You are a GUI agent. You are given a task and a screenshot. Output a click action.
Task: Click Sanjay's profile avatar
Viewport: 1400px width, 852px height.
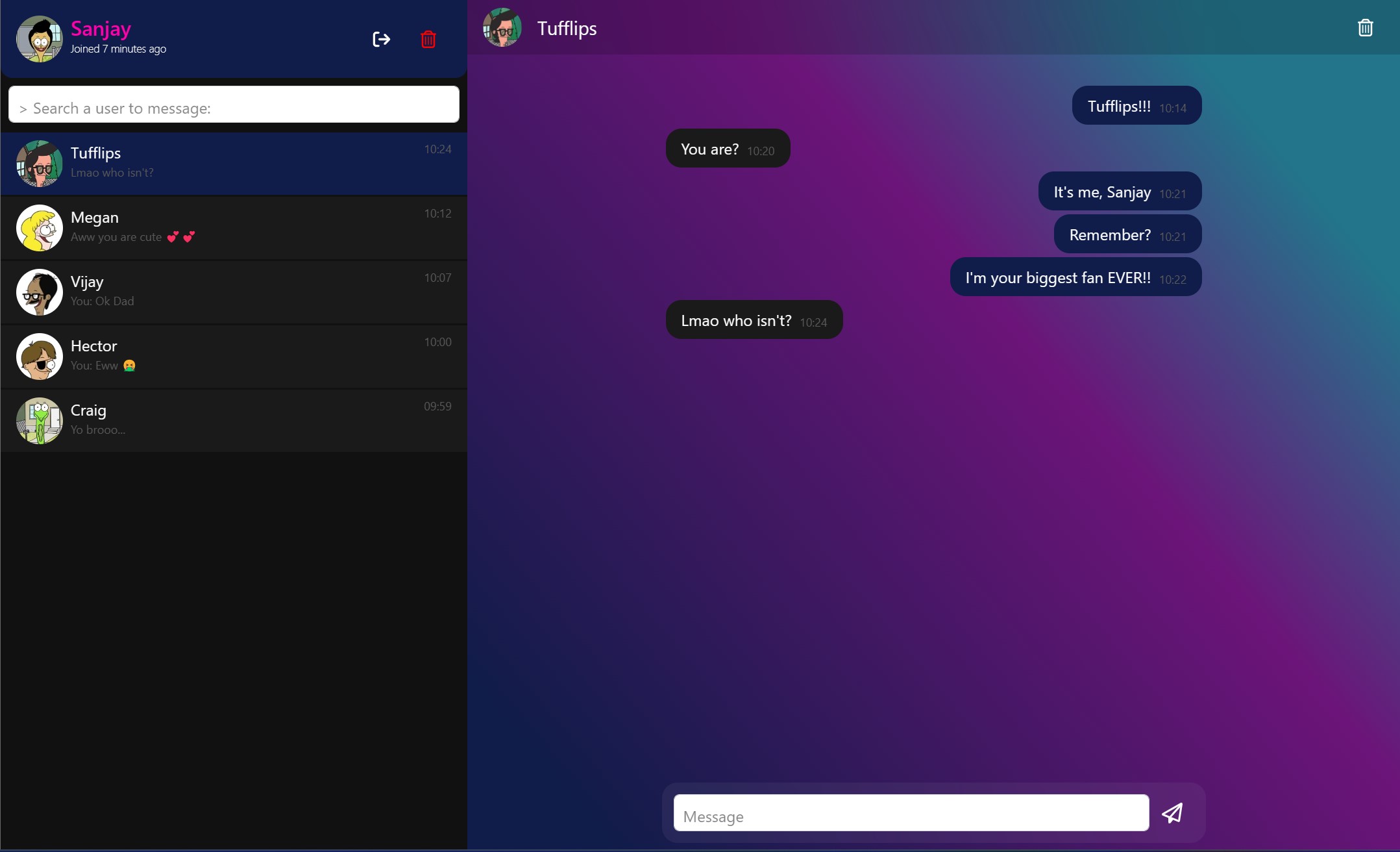(x=39, y=39)
